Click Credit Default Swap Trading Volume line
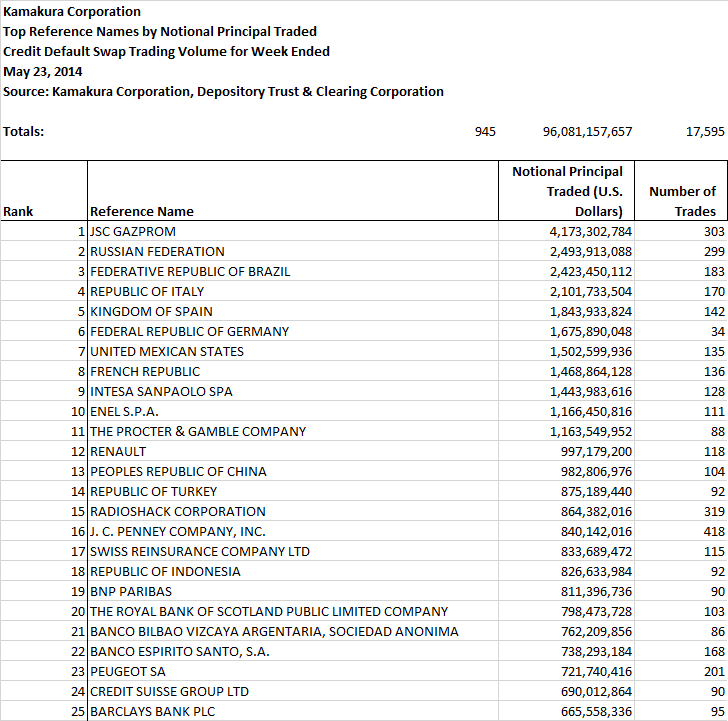 click(166, 52)
